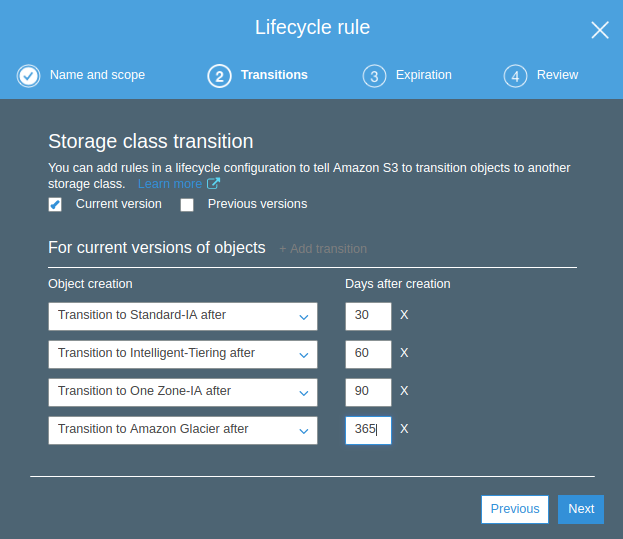Click the days field showing 30

point(367,316)
